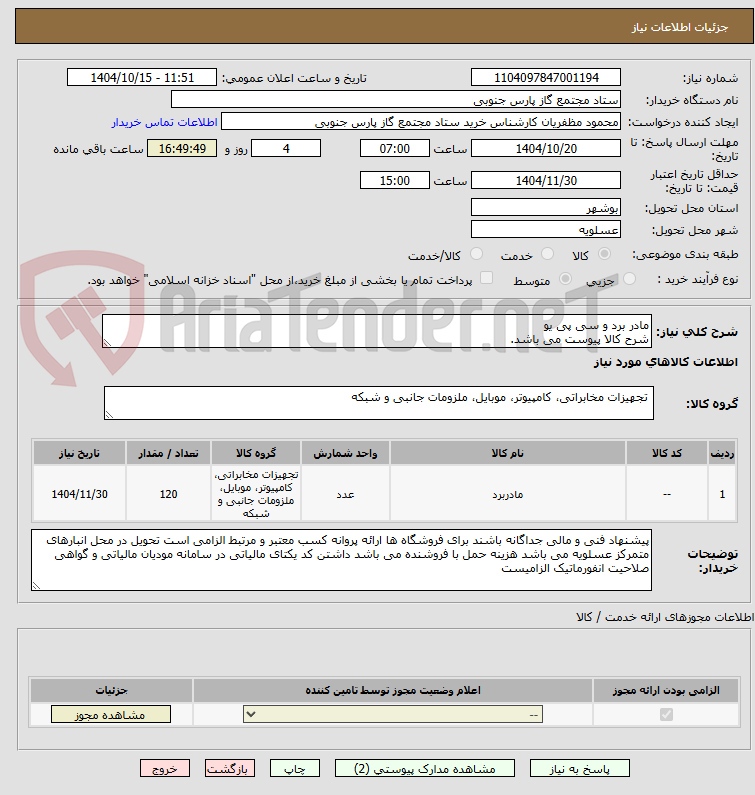Click the شماره نیاز number field
This screenshot has height=795, width=755.
(x=546, y=78)
